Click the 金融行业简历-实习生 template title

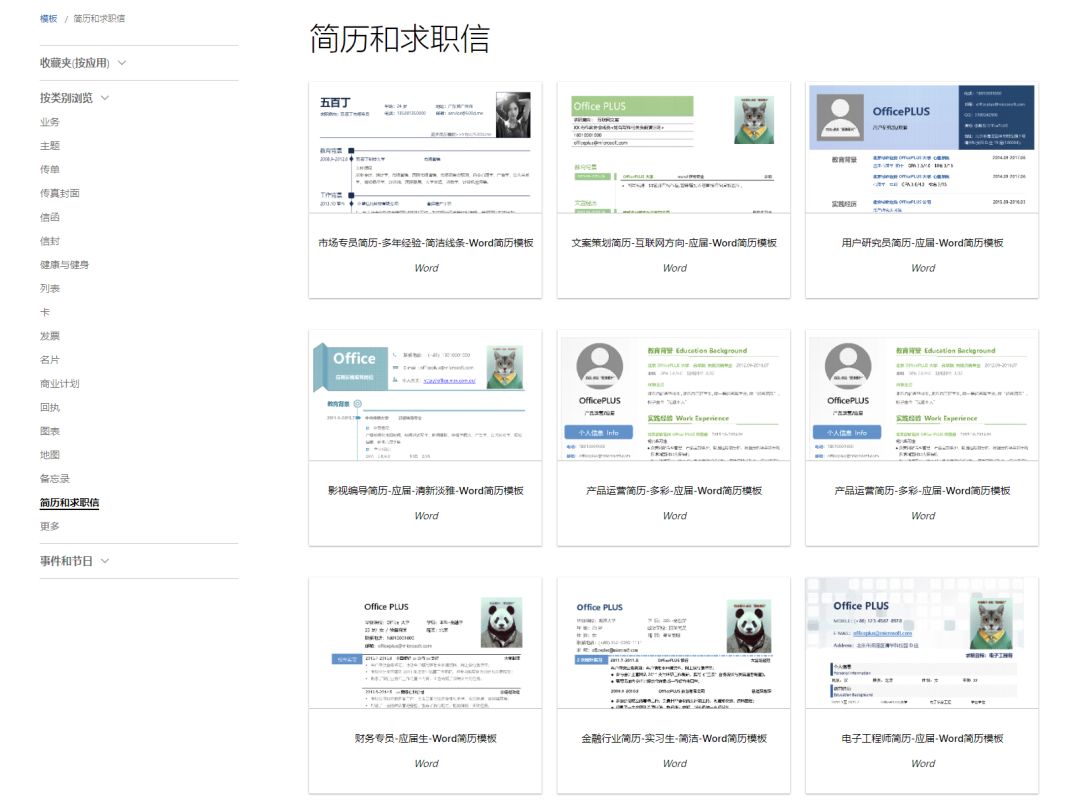(x=674, y=739)
